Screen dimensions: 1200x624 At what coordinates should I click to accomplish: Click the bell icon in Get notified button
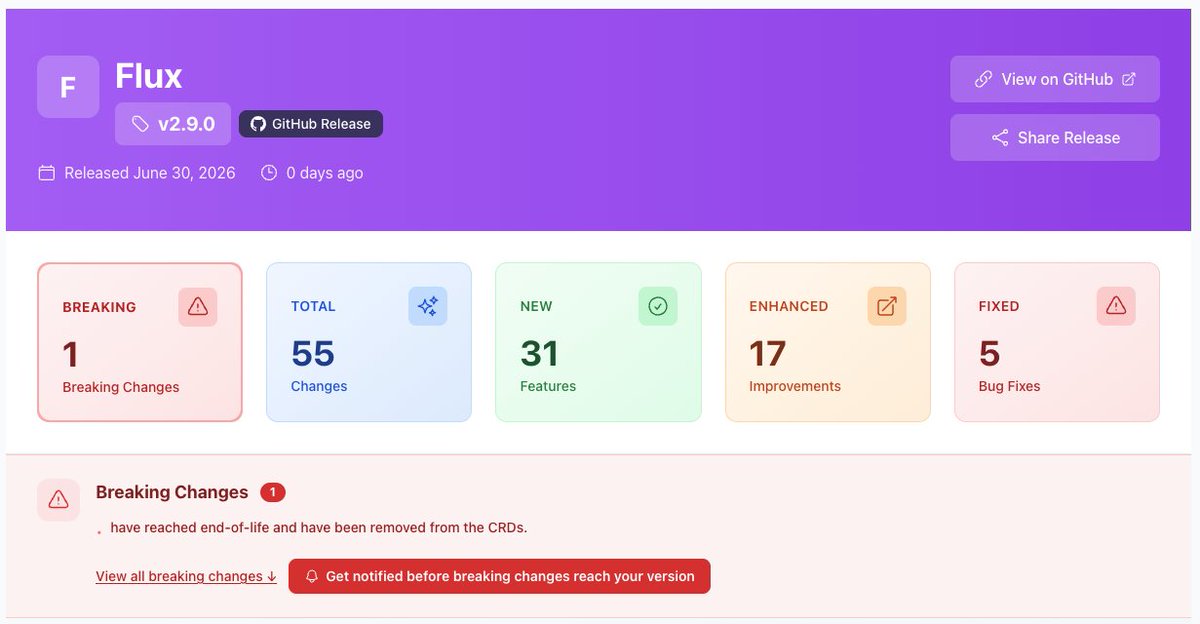(x=312, y=577)
